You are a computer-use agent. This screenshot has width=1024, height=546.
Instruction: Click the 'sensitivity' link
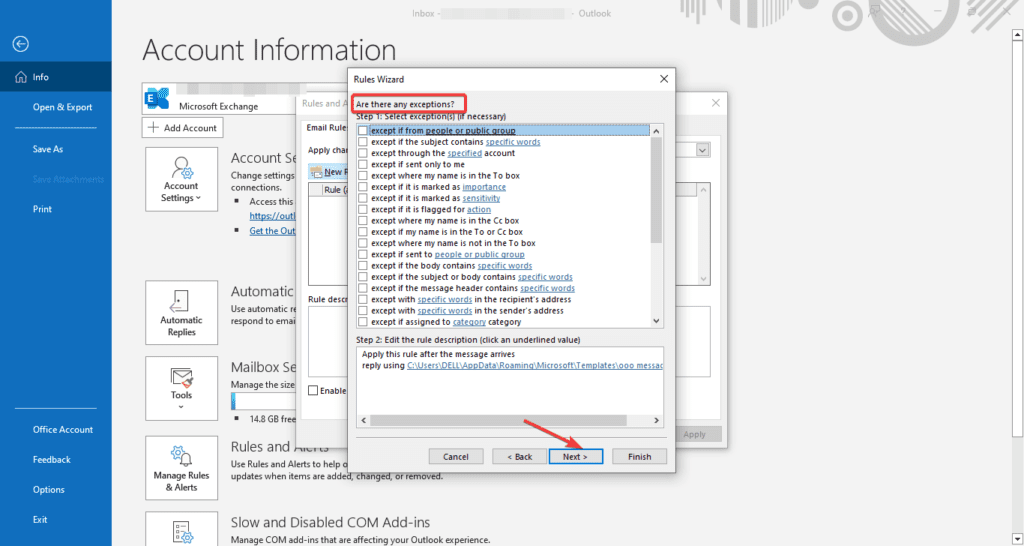coord(481,198)
